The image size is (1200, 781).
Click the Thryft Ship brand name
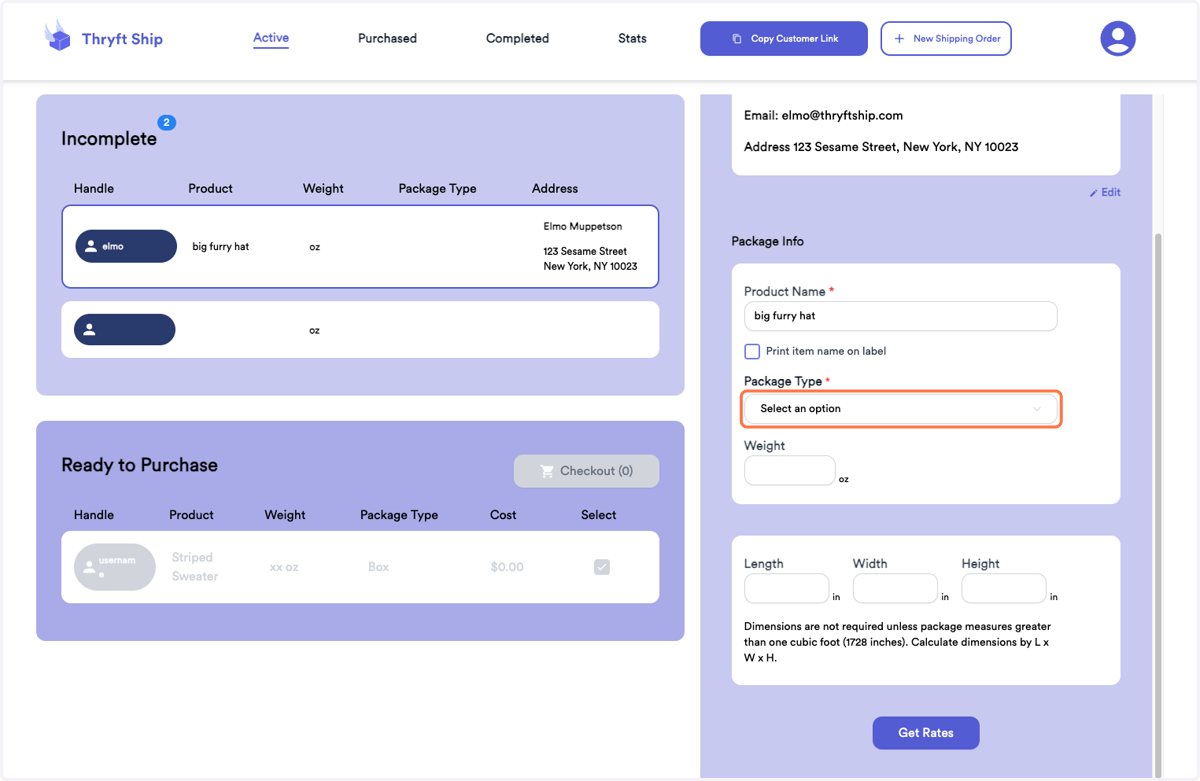point(122,39)
